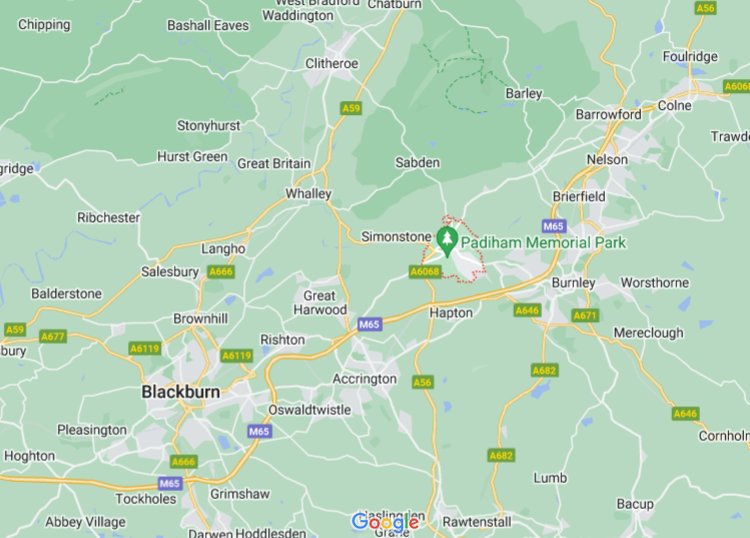The image size is (750, 538).
Task: Click the Blackburn city label
Action: click(181, 392)
